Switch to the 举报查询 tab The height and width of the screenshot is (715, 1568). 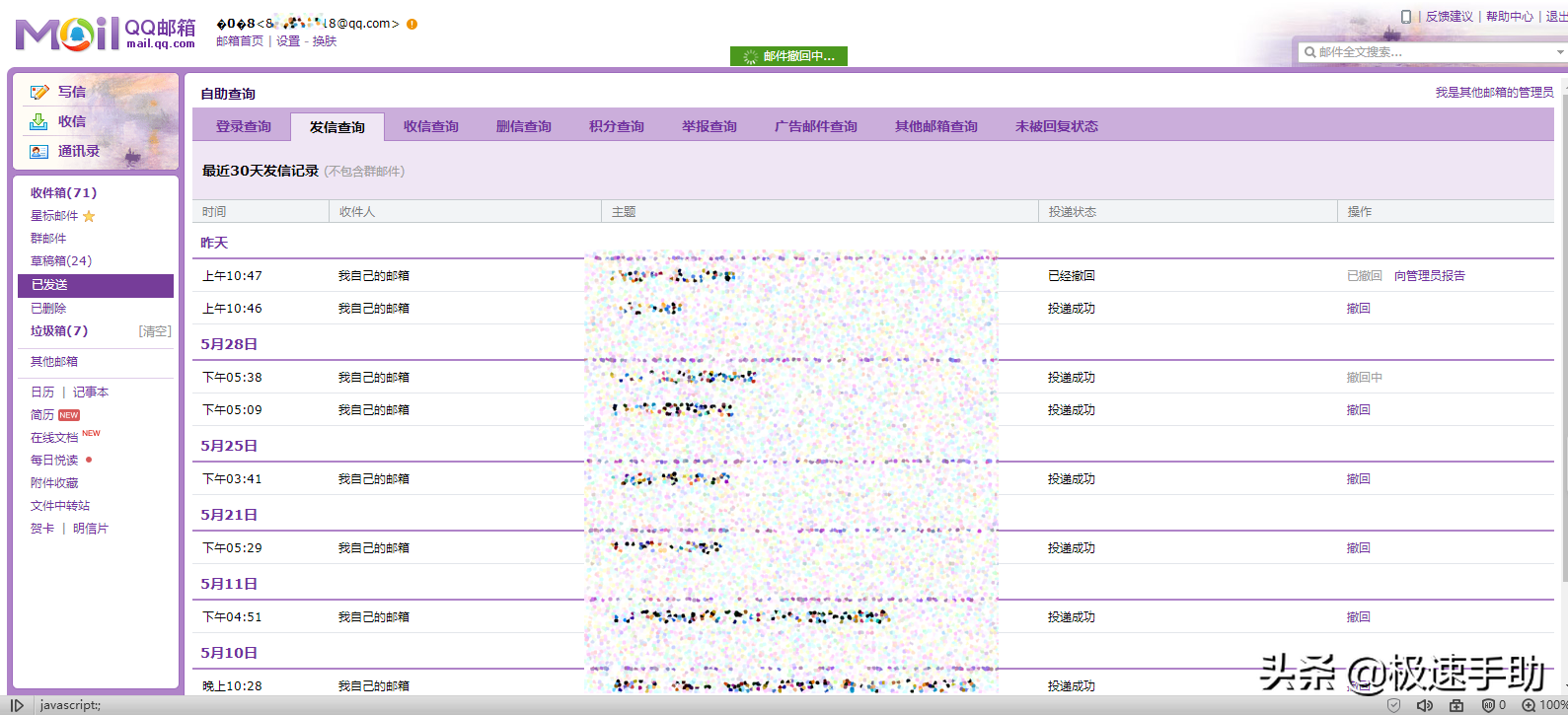(x=709, y=126)
